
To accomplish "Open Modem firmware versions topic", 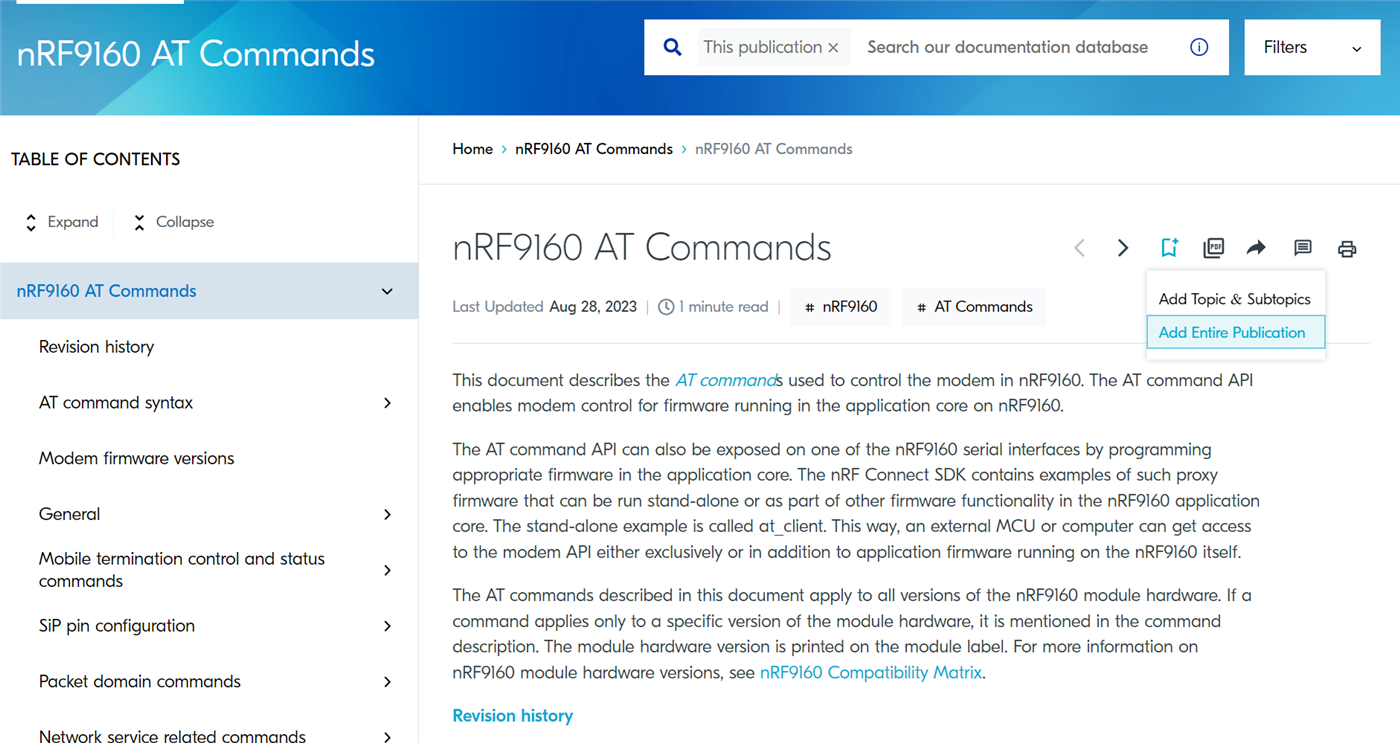I will pyautogui.click(x=136, y=458).
